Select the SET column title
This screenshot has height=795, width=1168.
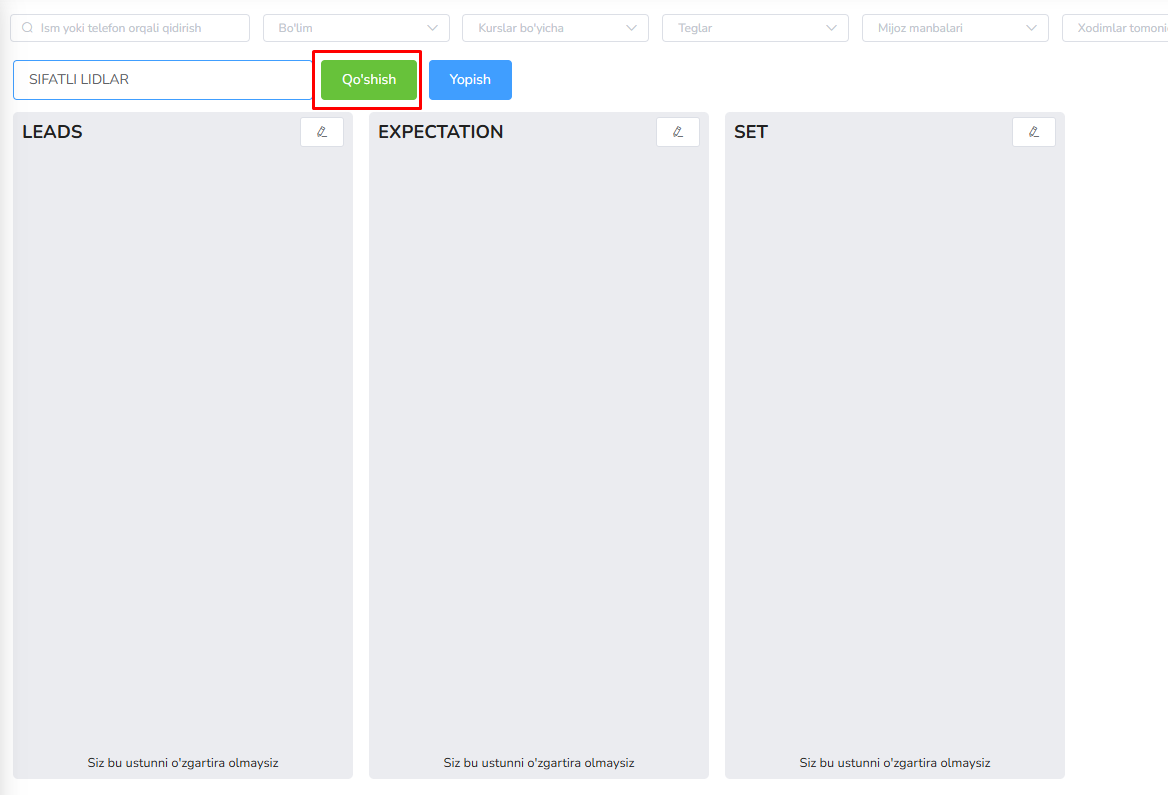tap(750, 132)
